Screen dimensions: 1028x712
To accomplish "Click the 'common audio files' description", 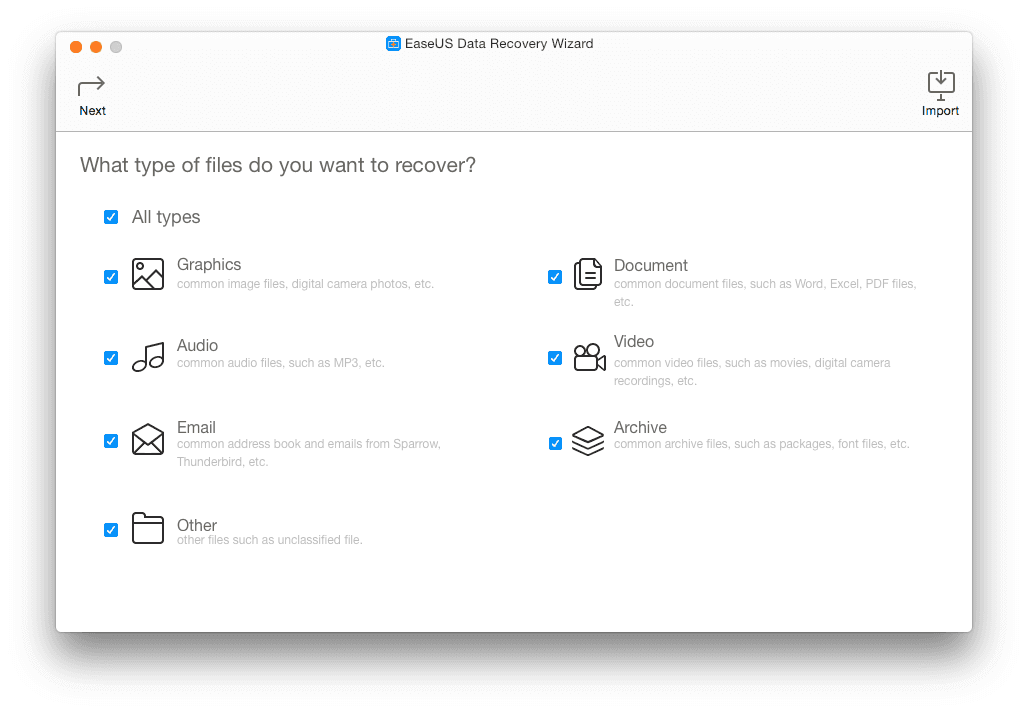I will coord(281,363).
